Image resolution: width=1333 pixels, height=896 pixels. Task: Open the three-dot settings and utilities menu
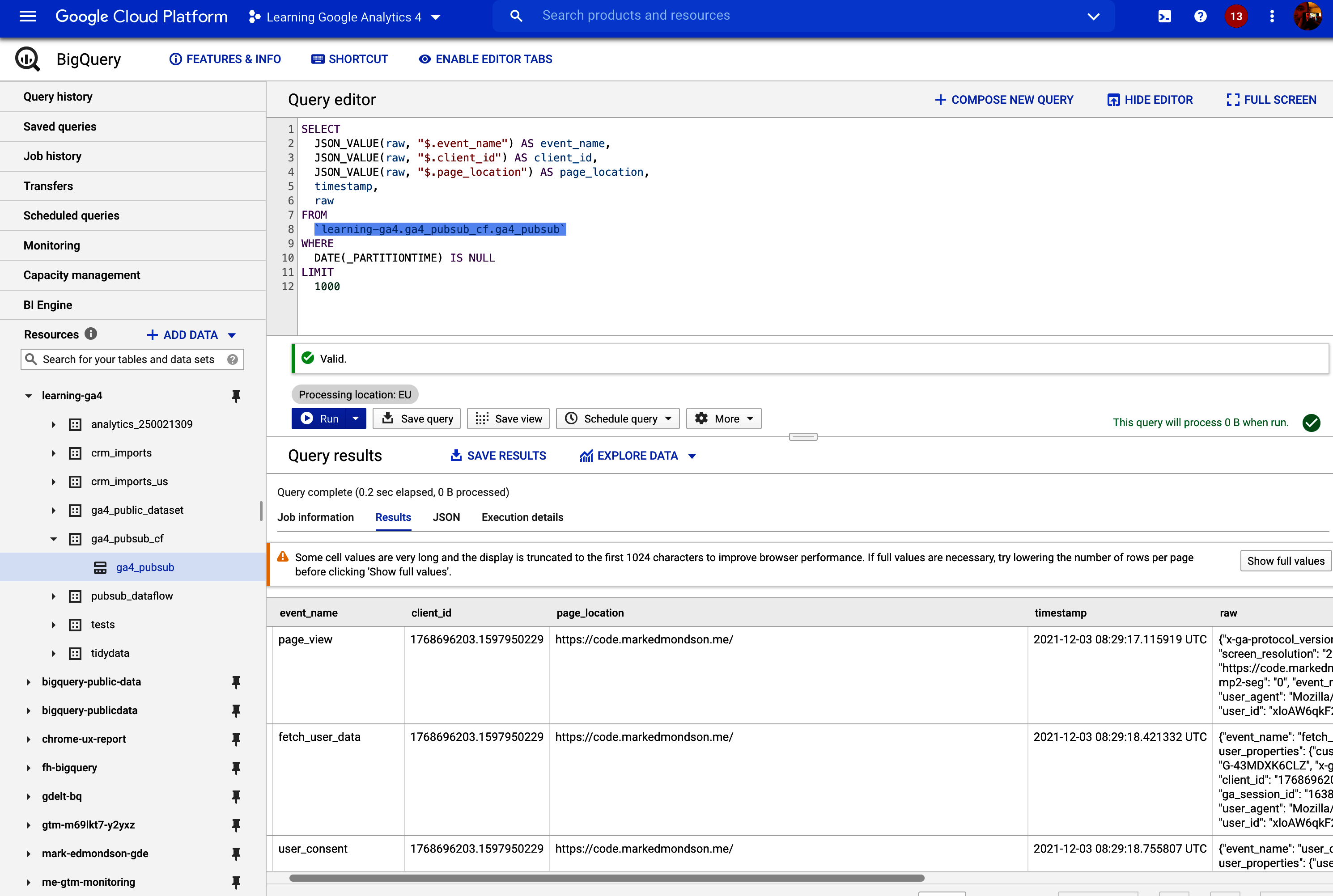click(1272, 17)
